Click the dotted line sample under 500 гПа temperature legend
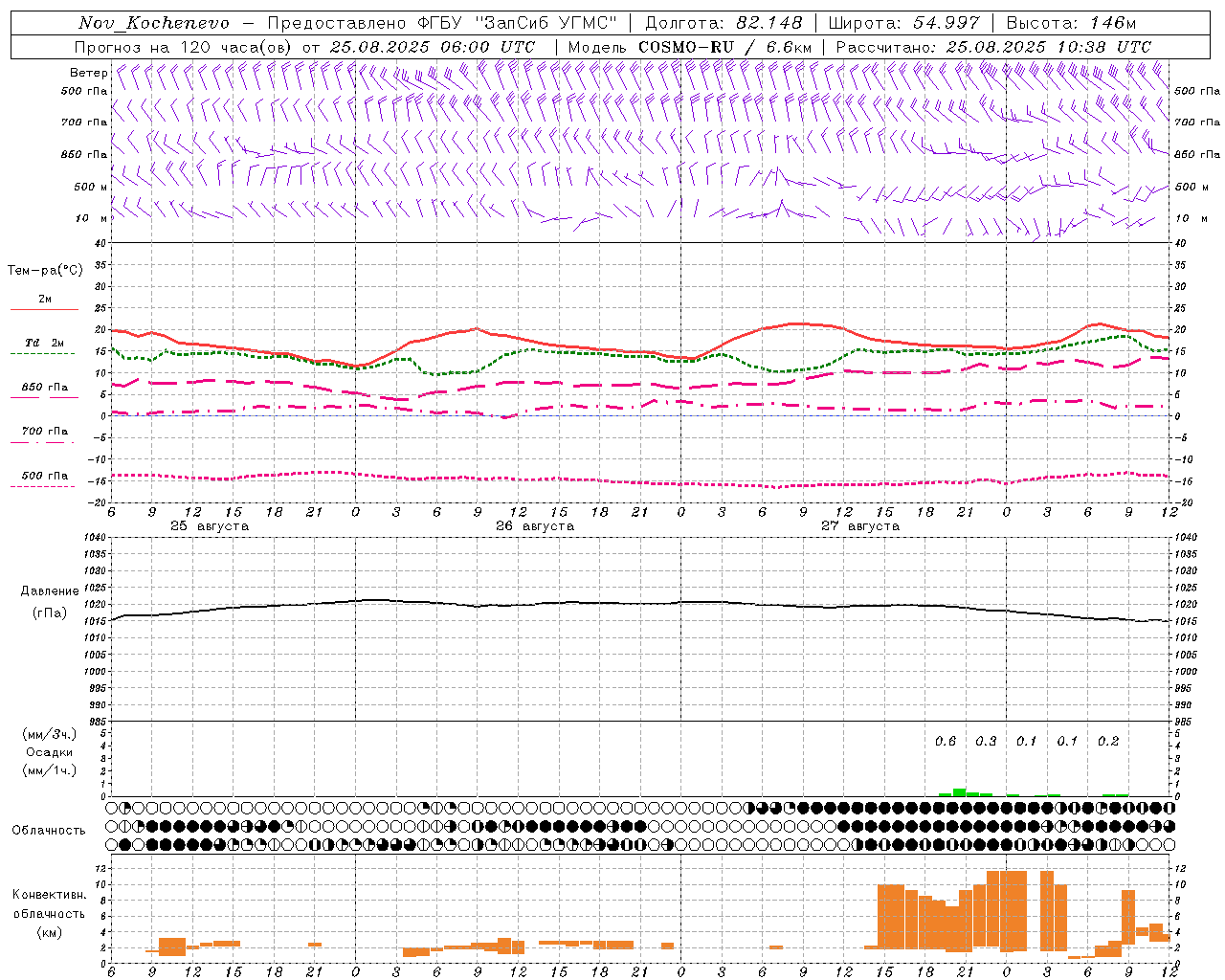The image size is (1225, 980). pyautogui.click(x=42, y=486)
